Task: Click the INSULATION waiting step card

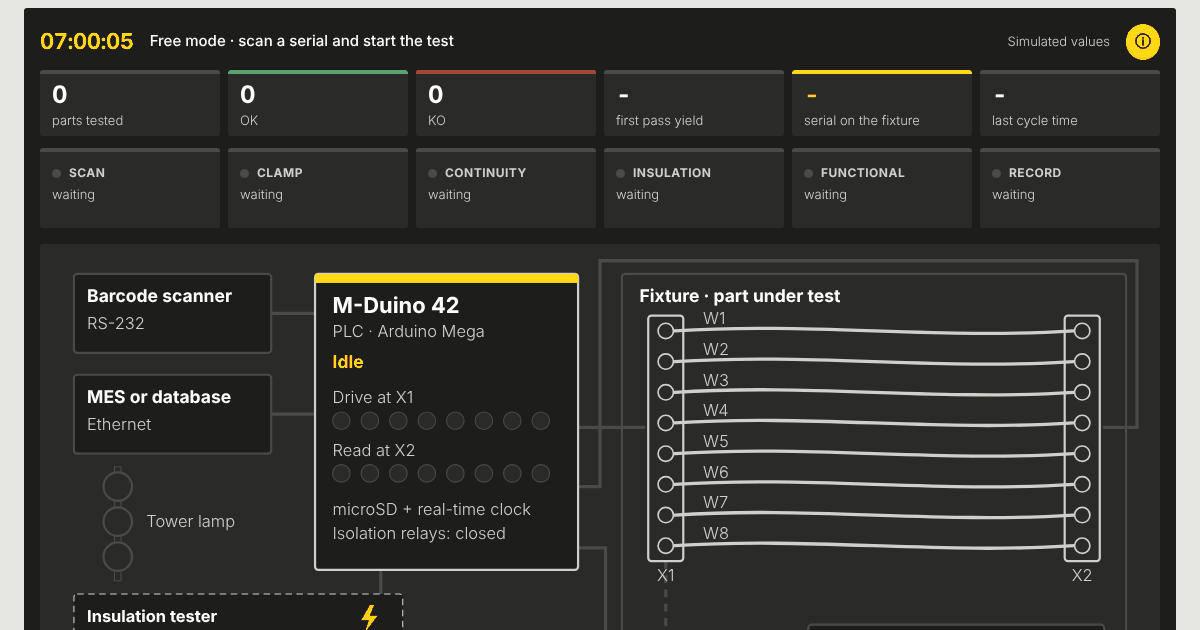Action: click(x=694, y=188)
